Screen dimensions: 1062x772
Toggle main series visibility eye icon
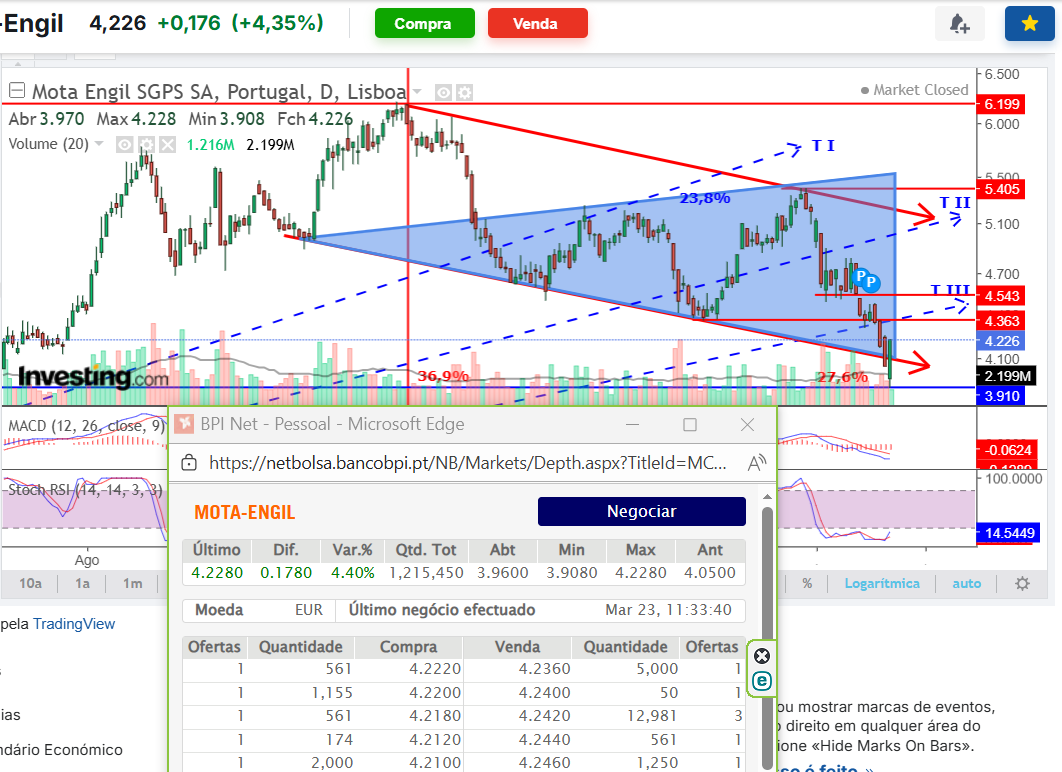pyautogui.click(x=443, y=92)
